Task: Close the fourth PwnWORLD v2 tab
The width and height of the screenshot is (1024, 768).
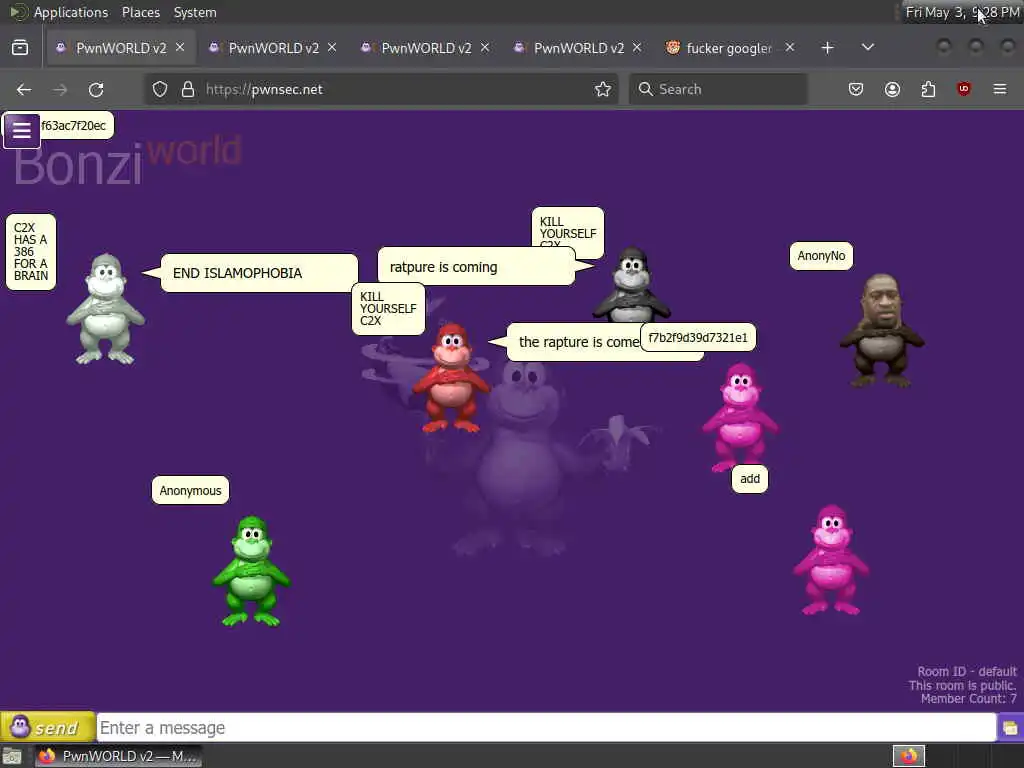Action: pyautogui.click(x=637, y=48)
